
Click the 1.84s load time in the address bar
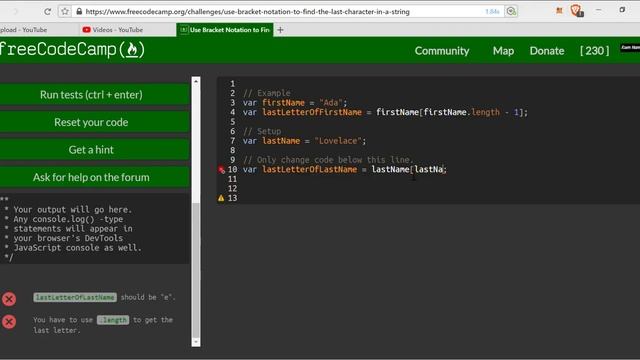point(492,12)
